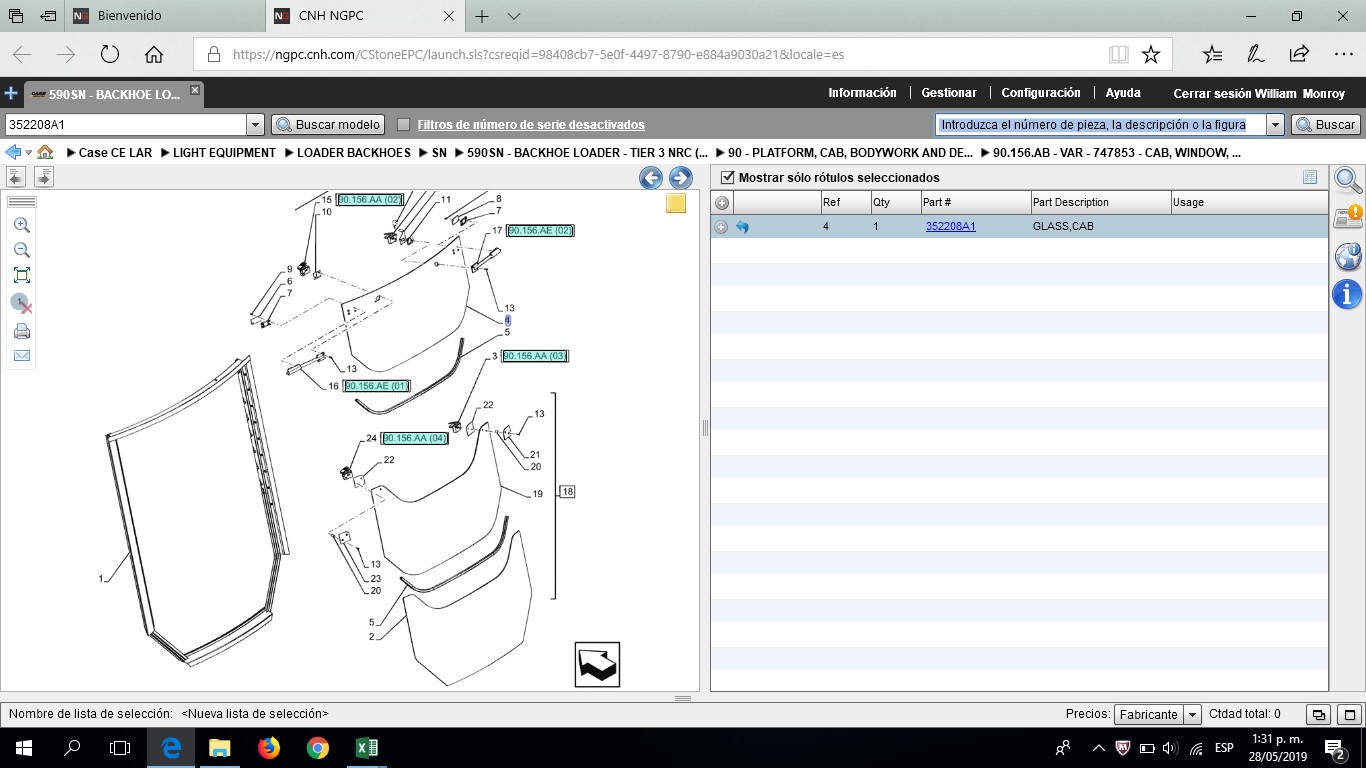1366x768 pixels.
Task: Switch to the Bienvenido browser tab
Action: 165,16
